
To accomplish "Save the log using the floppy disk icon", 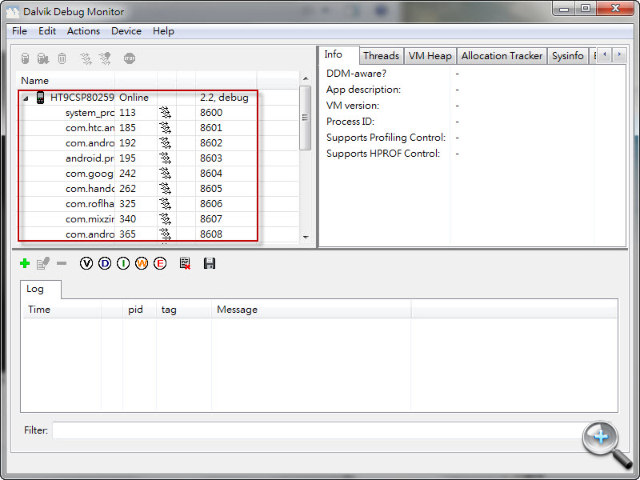I will (209, 263).
